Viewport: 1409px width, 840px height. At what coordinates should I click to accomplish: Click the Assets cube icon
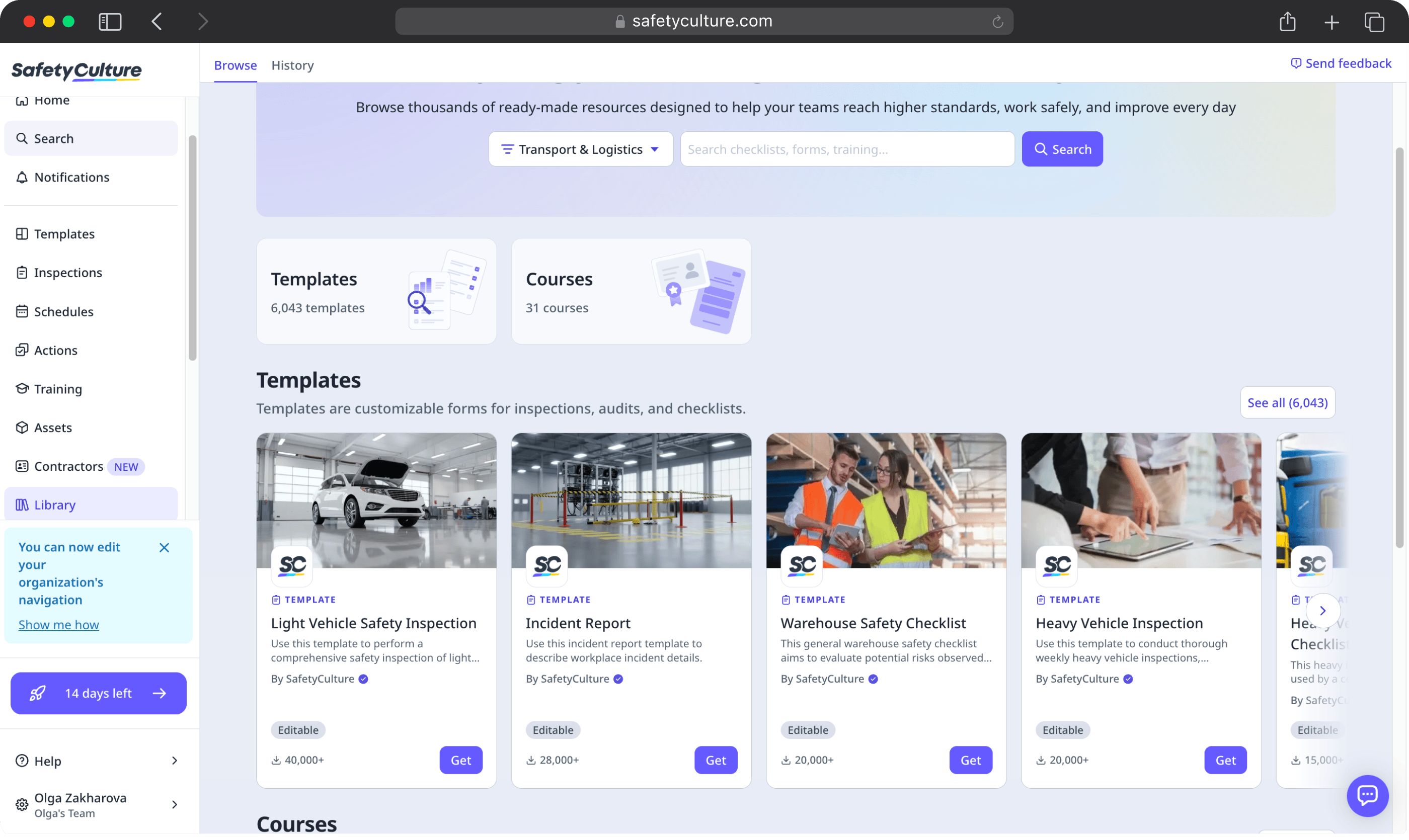[x=22, y=428]
